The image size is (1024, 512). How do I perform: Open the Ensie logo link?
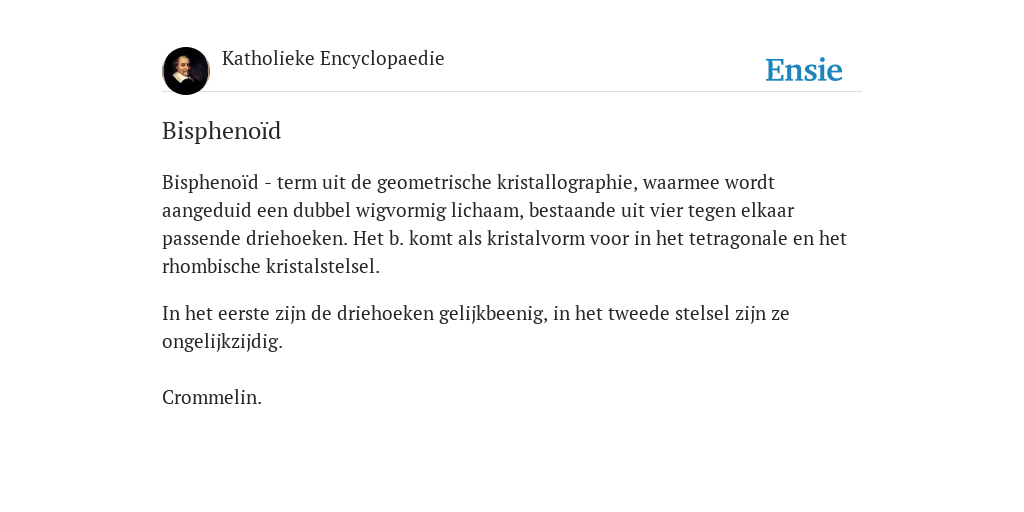coord(803,70)
